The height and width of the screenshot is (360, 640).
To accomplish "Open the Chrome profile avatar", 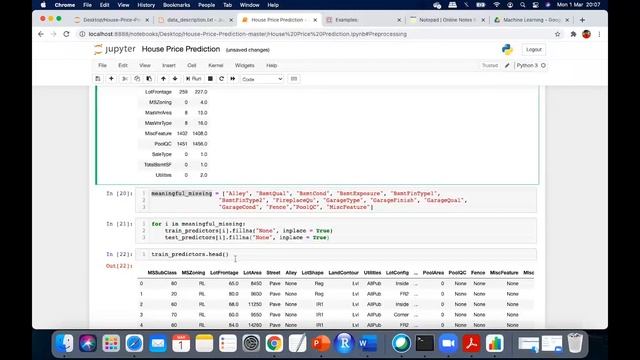I will tap(587, 34).
